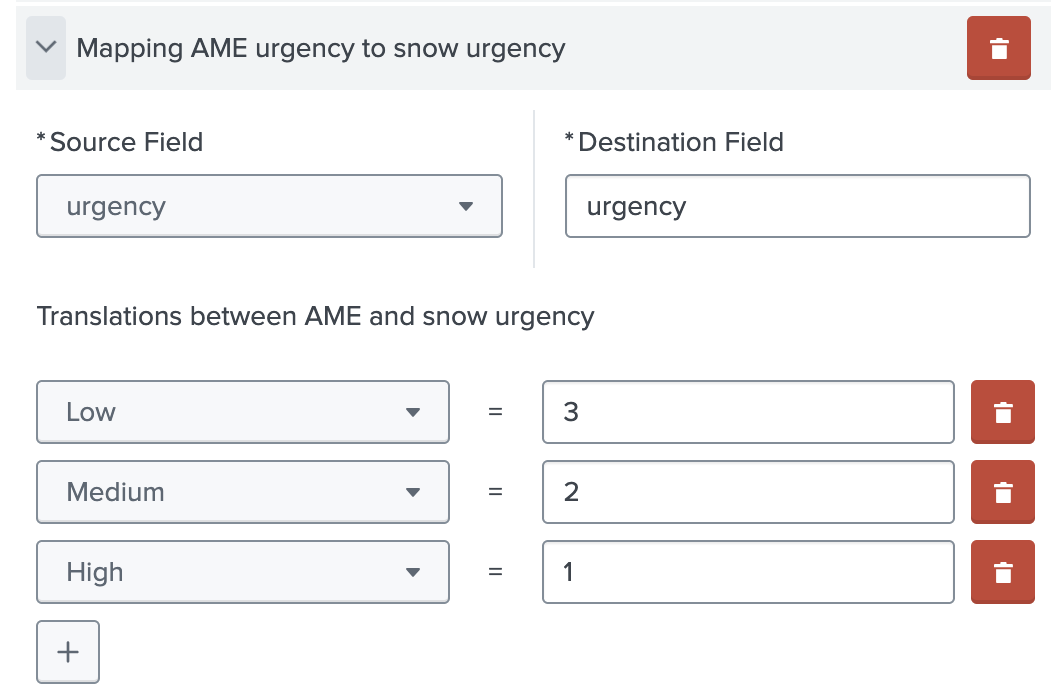Screen dimensions: 1064x696
Task: Click the trash icon beside the header bar
Action: click(998, 47)
